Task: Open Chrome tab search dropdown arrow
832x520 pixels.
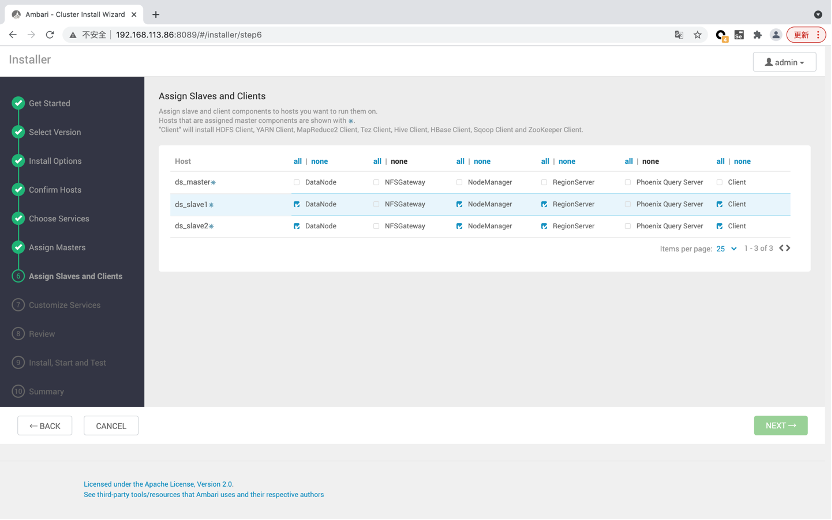Action: pos(819,14)
